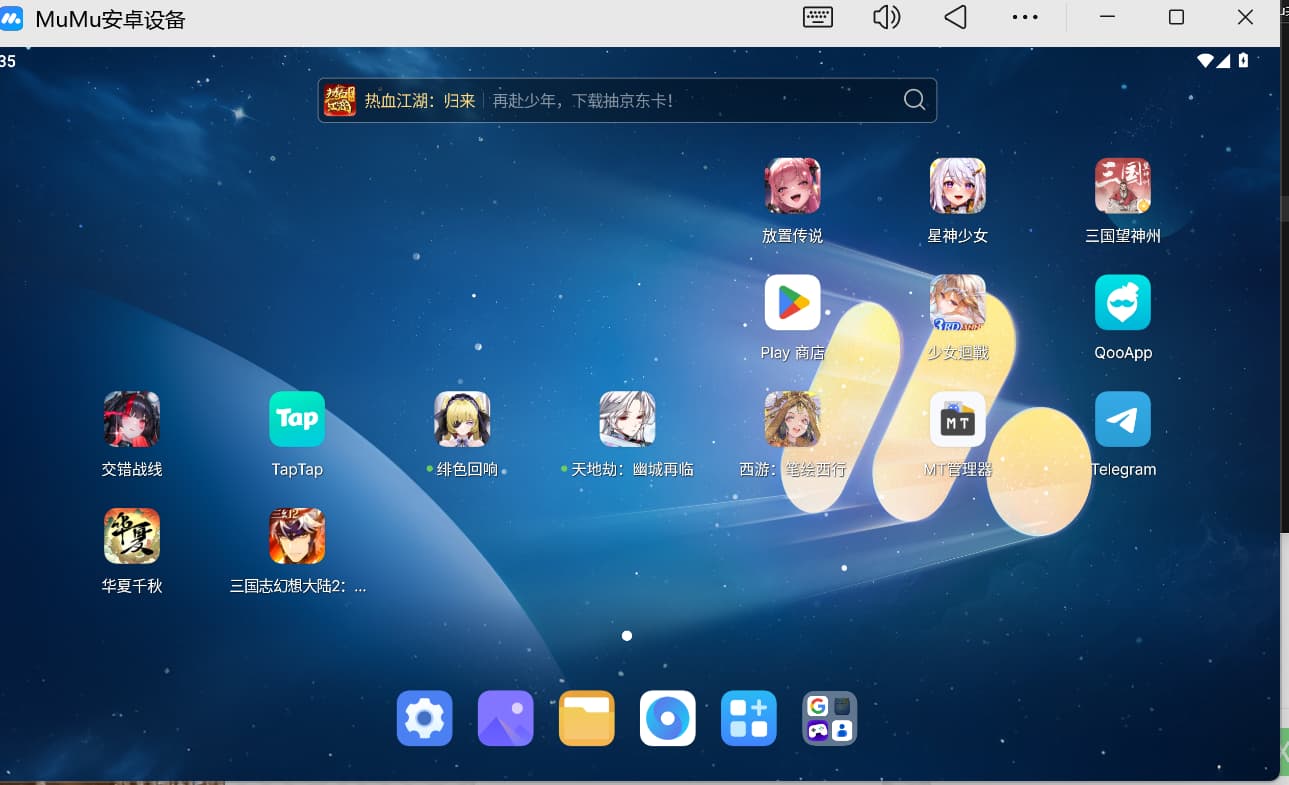Image resolution: width=1289 pixels, height=785 pixels.
Task: Launch the 放置传说 game
Action: coord(792,186)
